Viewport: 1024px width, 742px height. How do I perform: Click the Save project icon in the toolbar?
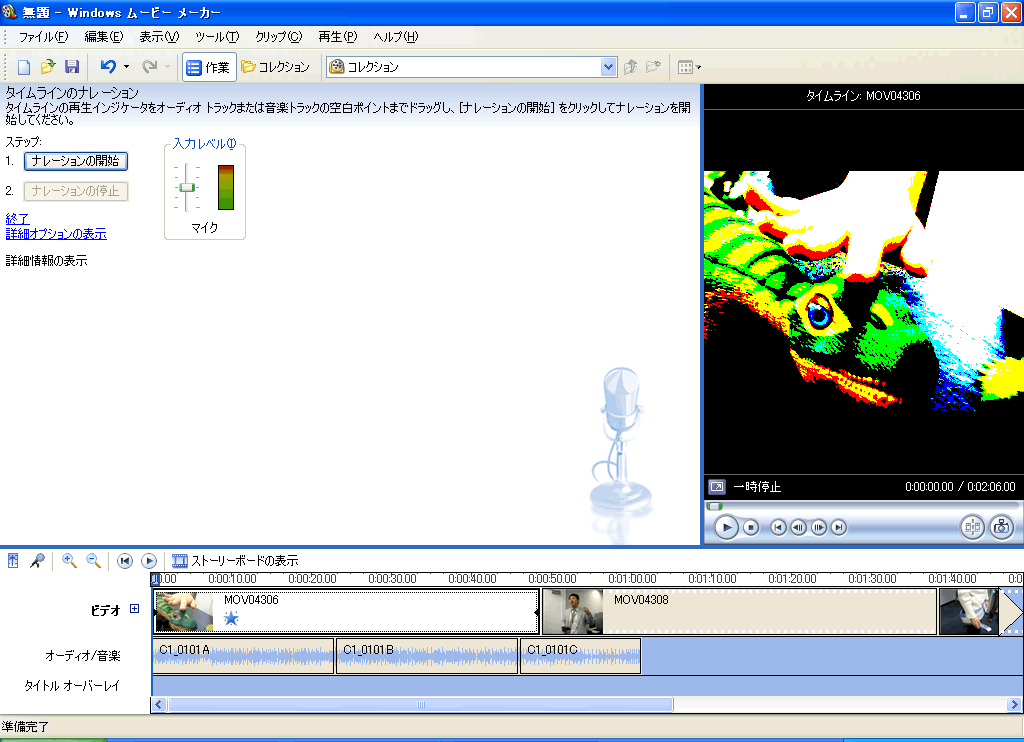click(71, 67)
